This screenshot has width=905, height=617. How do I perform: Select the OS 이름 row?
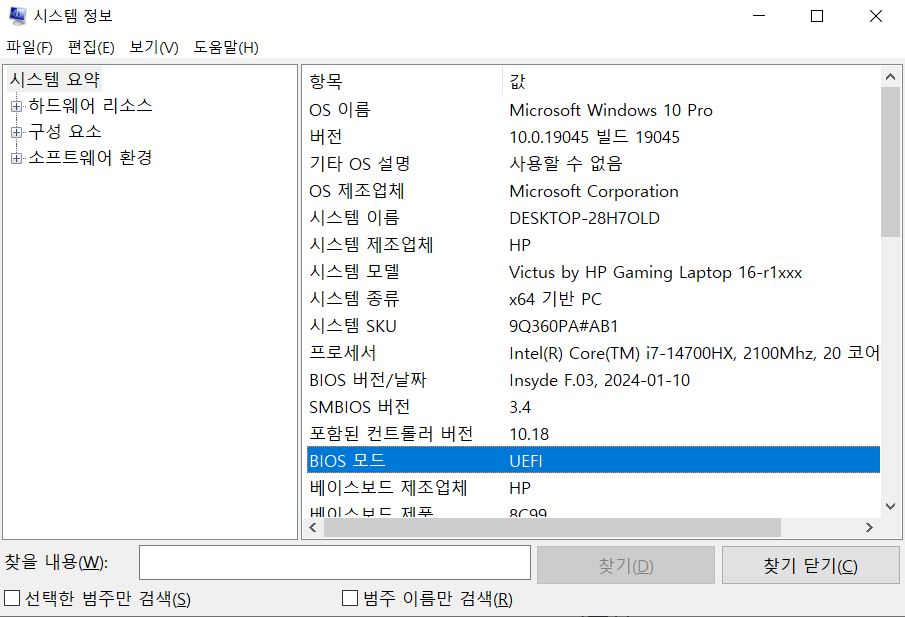(x=593, y=110)
